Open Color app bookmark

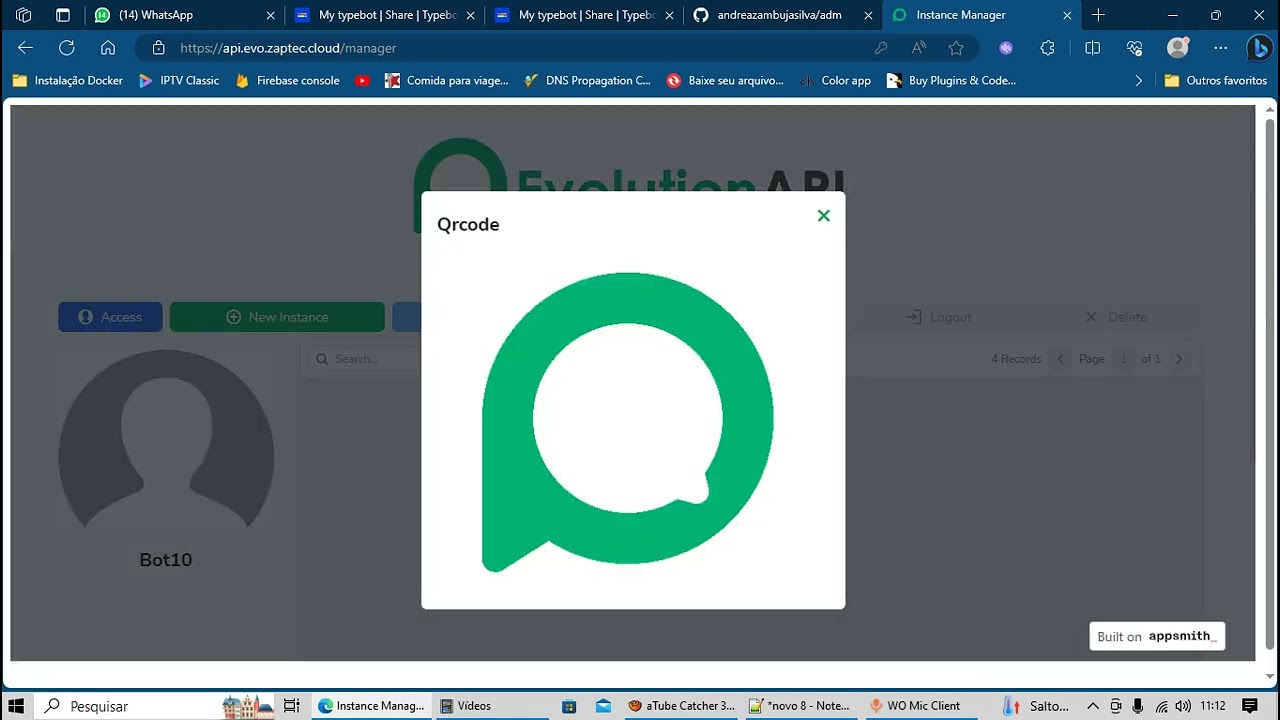835,80
